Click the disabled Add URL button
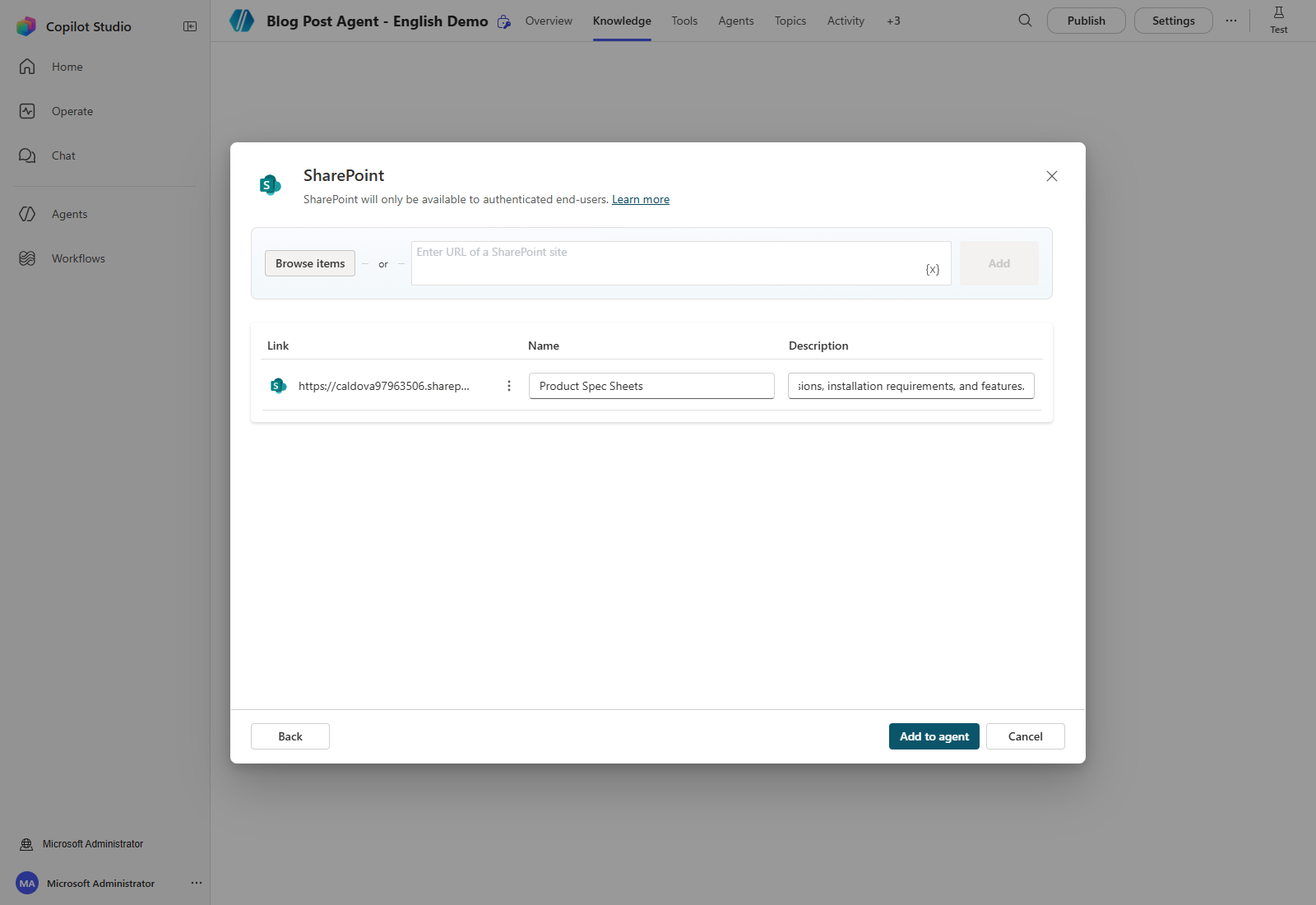The image size is (1316, 905). coord(999,263)
